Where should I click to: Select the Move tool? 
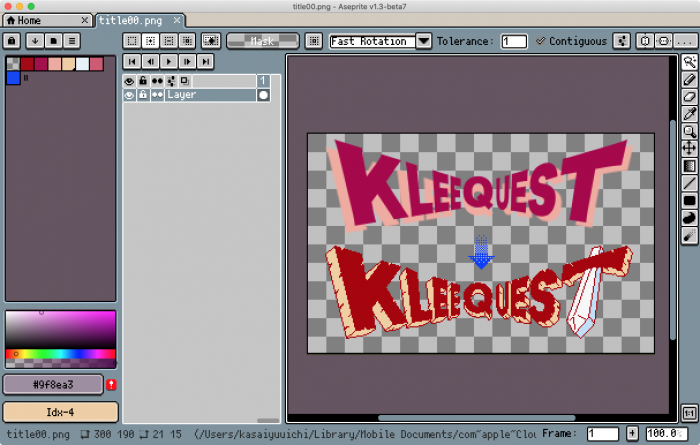pos(689,148)
